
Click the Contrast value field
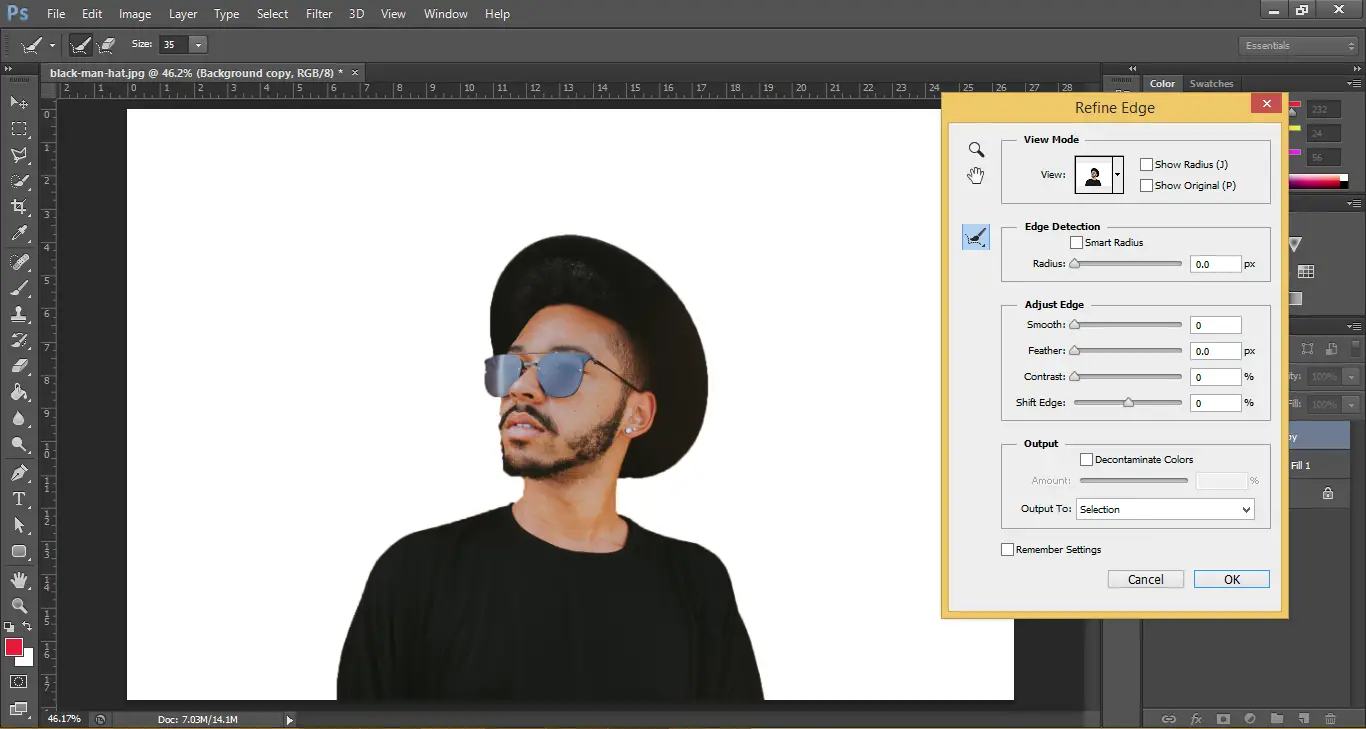pos(1216,377)
